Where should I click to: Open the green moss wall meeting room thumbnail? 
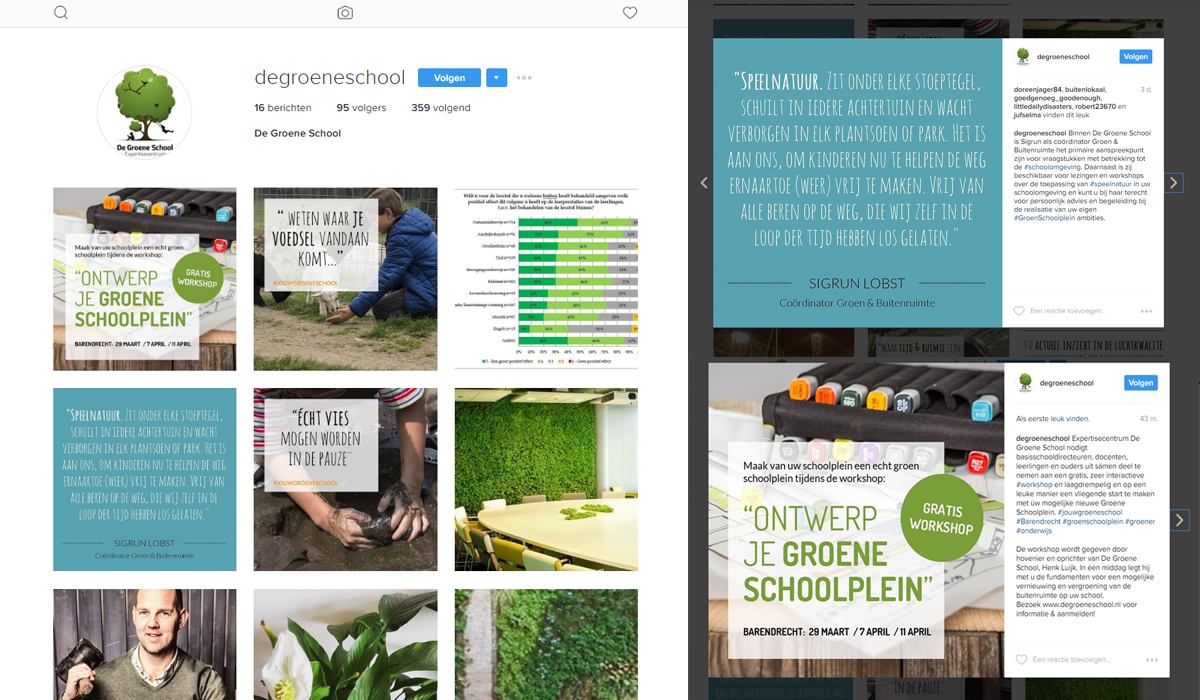tap(546, 480)
